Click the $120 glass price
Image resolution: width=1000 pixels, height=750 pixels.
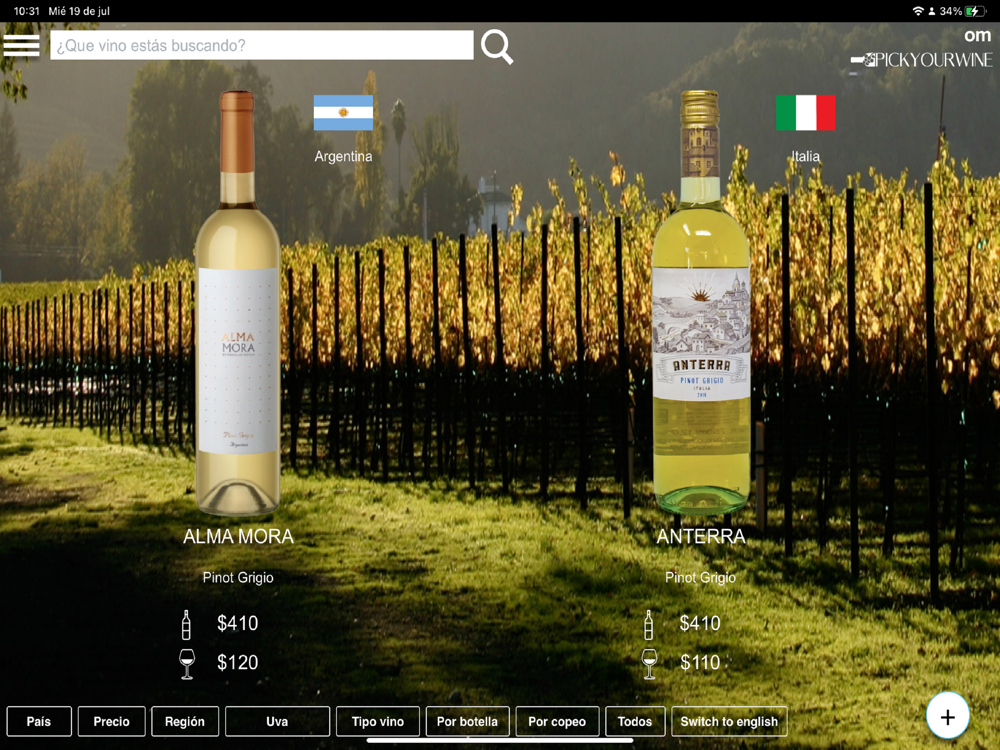[237, 663]
